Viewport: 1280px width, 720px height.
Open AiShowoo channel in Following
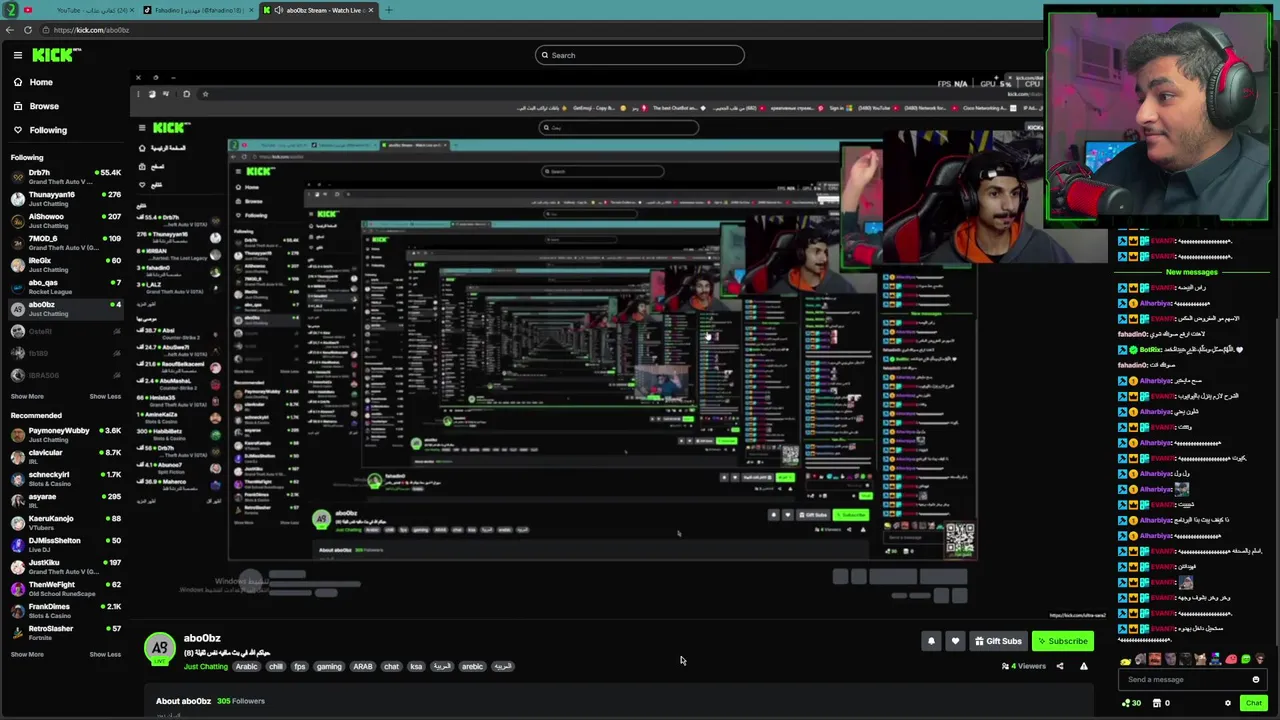(64, 220)
